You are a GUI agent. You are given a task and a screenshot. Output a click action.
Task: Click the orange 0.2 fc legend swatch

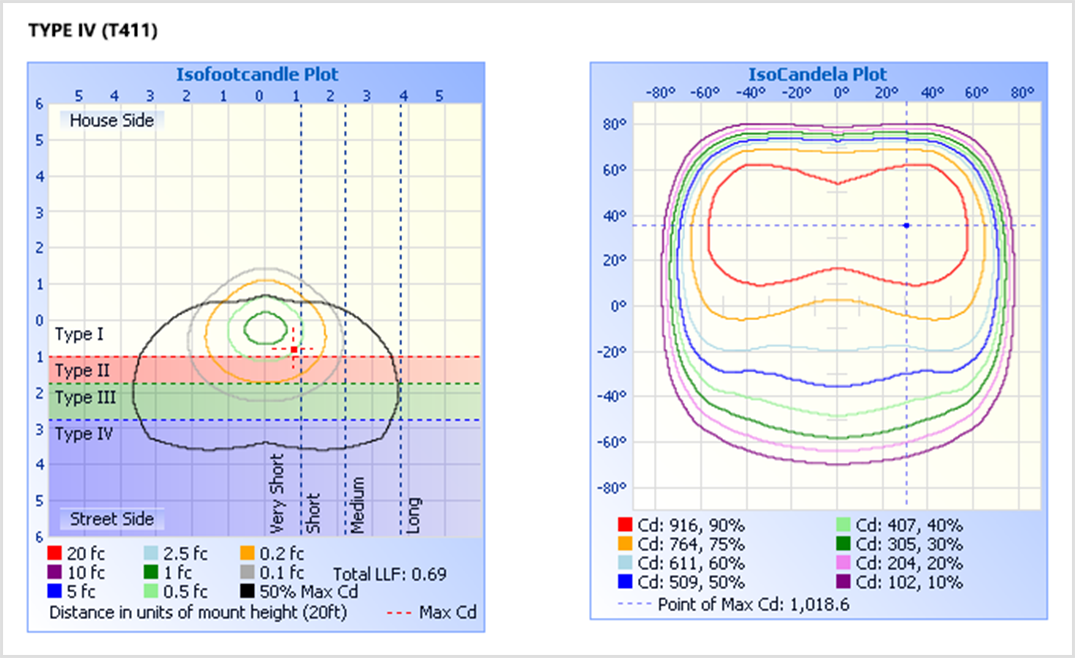click(247, 553)
